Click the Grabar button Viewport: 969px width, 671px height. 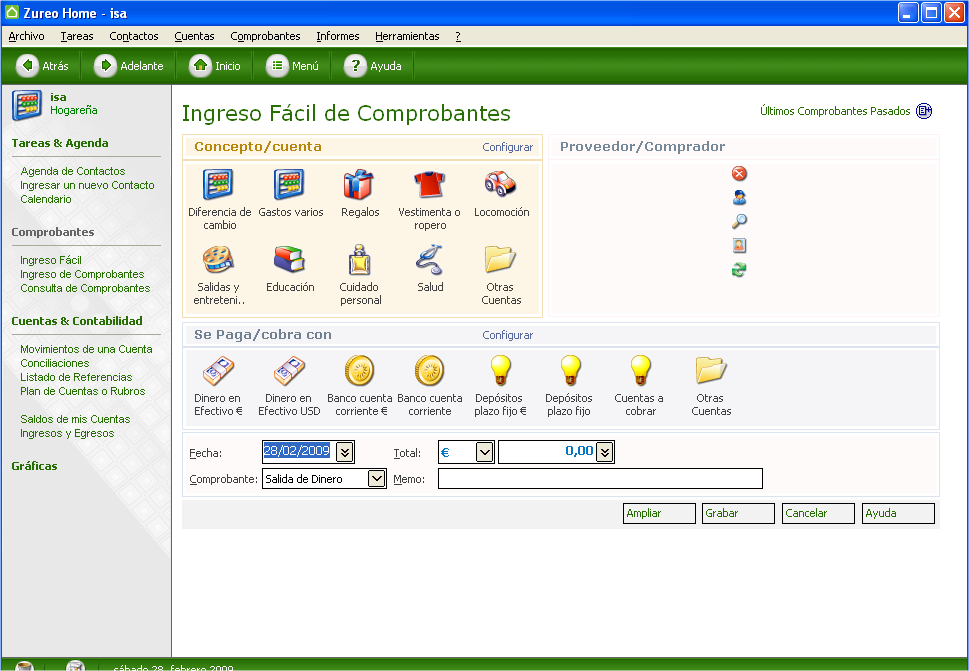pos(738,513)
